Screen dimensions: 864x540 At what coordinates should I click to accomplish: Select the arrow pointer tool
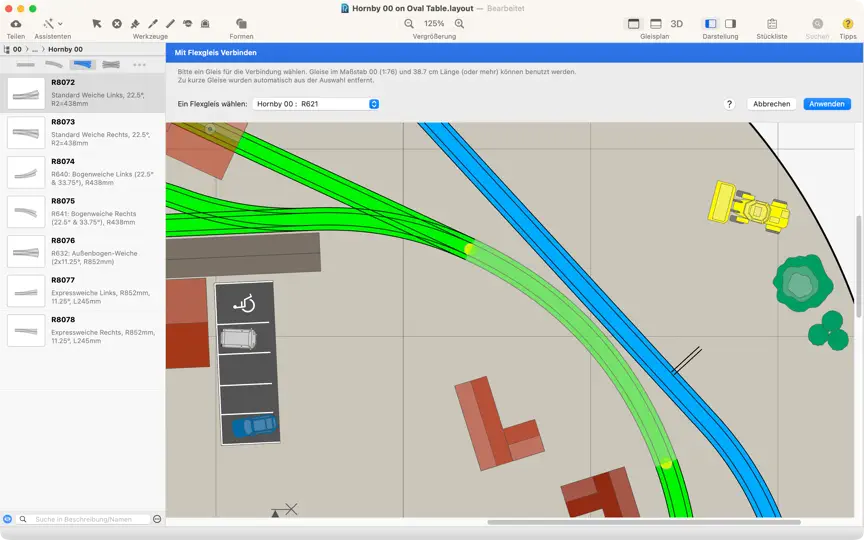coord(97,24)
